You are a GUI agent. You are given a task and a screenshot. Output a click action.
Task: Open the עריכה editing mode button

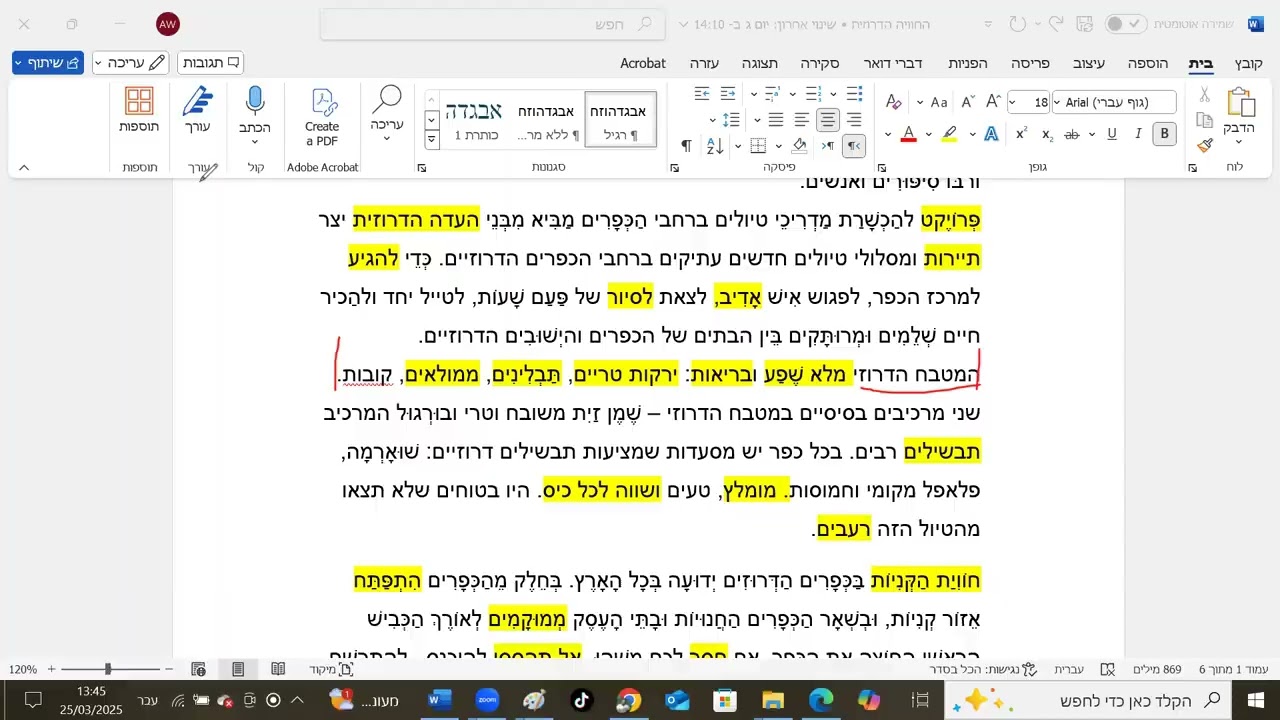(131, 63)
